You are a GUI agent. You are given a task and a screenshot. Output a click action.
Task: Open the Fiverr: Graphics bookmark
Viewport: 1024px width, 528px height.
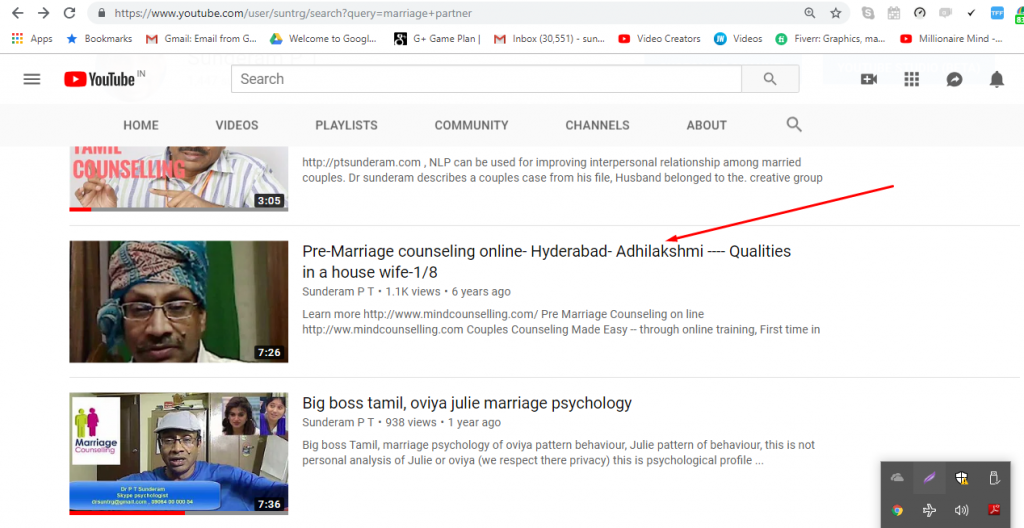(829, 39)
